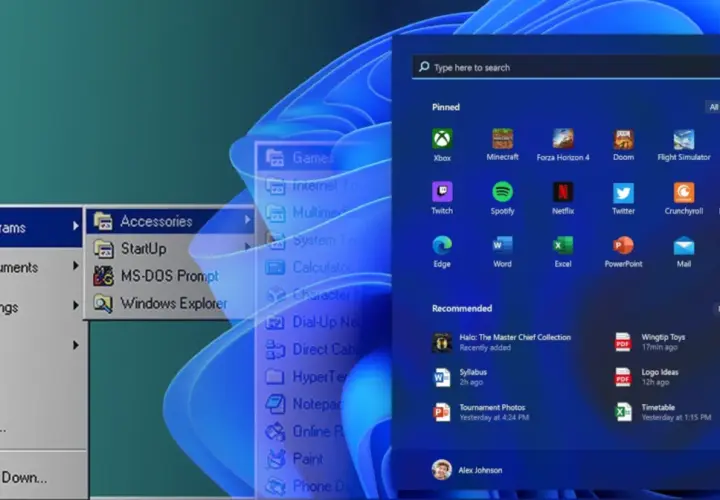
Task: Expand arrow beside the Programs entry
Action: coord(75,226)
